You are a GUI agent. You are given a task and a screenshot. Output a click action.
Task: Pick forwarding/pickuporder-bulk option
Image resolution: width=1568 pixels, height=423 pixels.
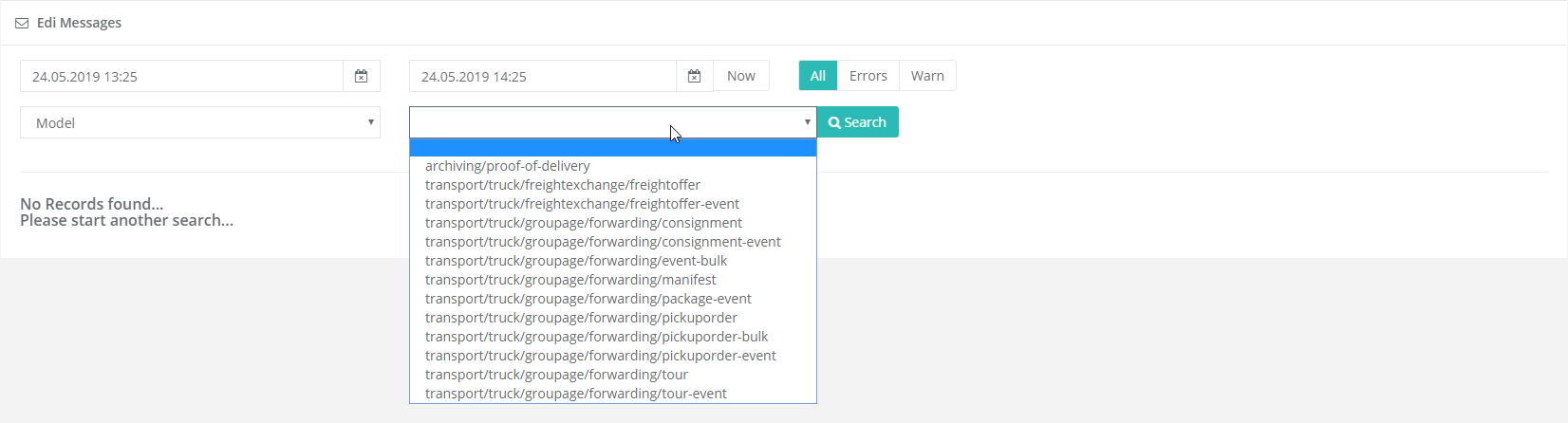pyautogui.click(x=596, y=337)
